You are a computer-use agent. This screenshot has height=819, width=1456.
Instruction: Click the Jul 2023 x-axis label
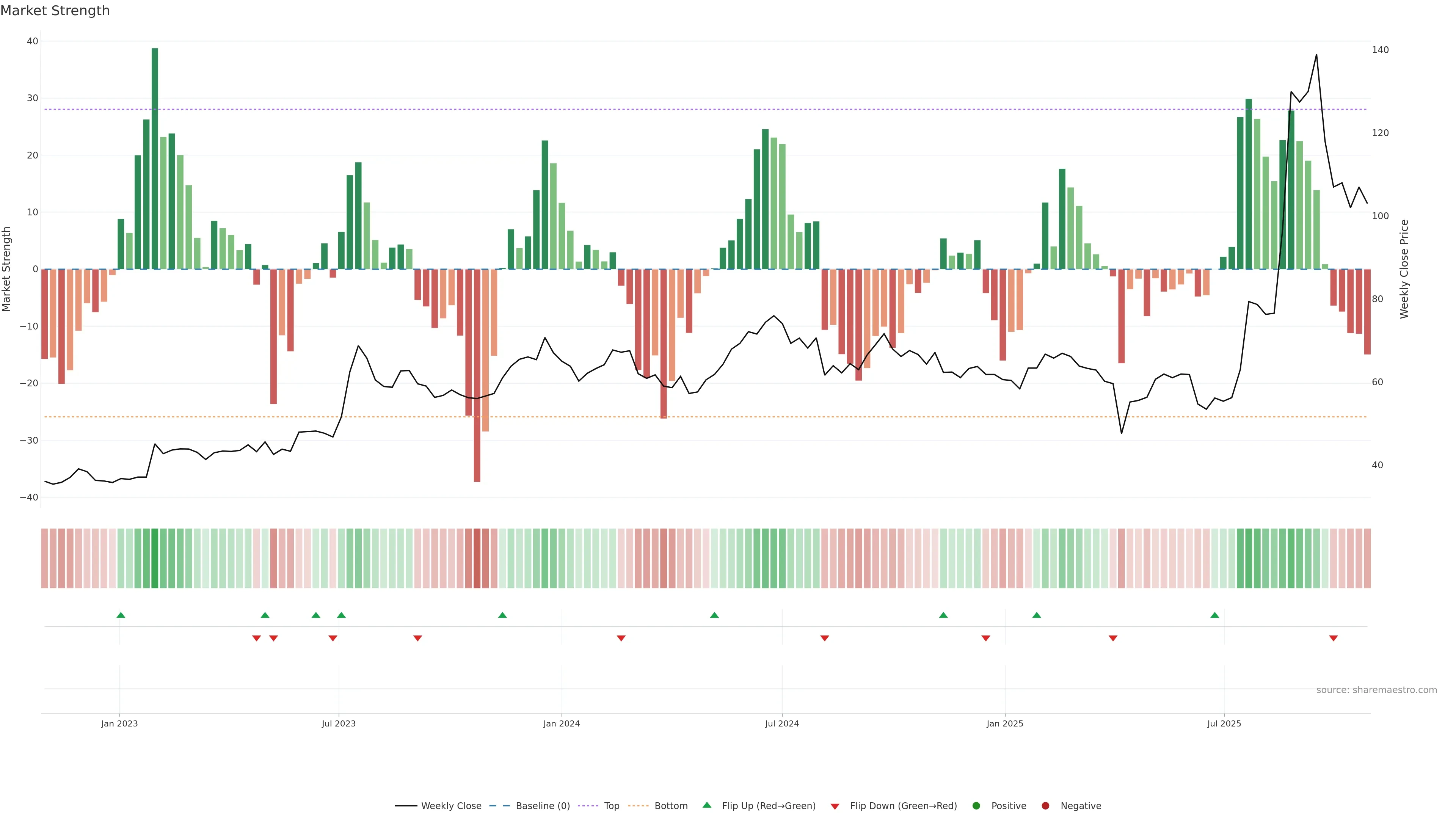(339, 723)
